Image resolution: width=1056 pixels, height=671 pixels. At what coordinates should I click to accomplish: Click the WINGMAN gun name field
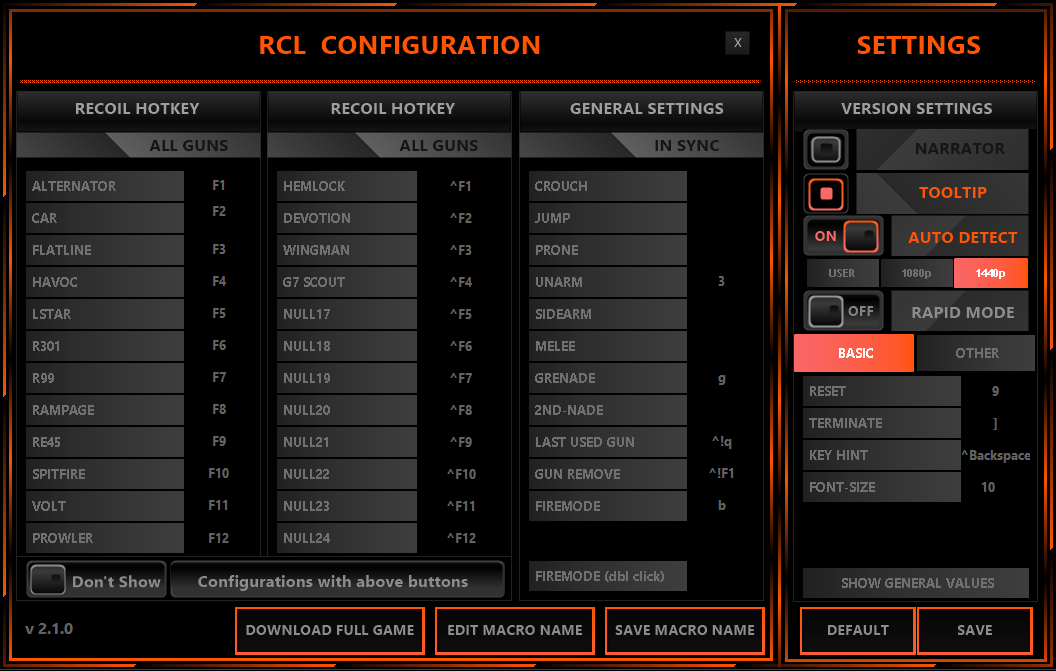(346, 250)
